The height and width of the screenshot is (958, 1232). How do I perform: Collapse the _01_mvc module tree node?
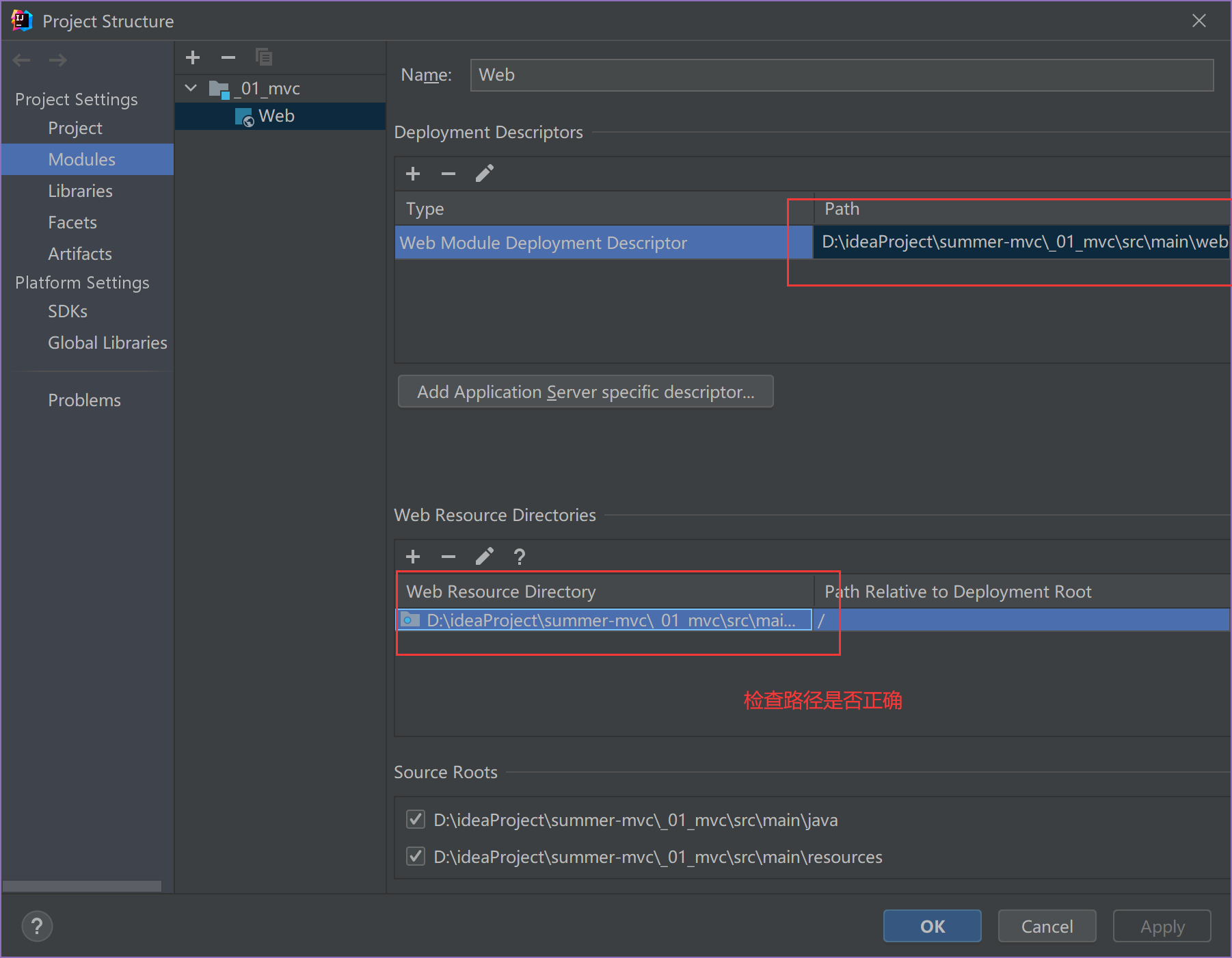click(x=191, y=88)
